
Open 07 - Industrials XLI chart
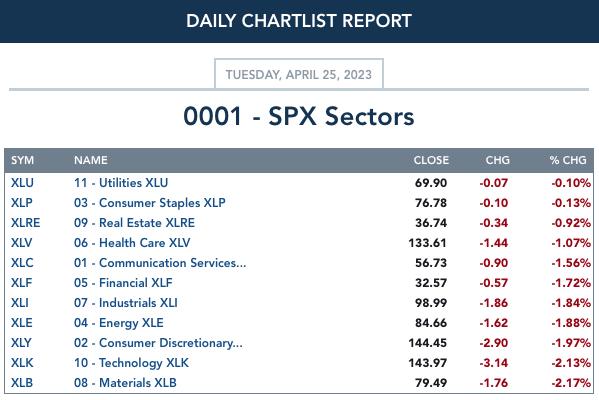coord(126,303)
